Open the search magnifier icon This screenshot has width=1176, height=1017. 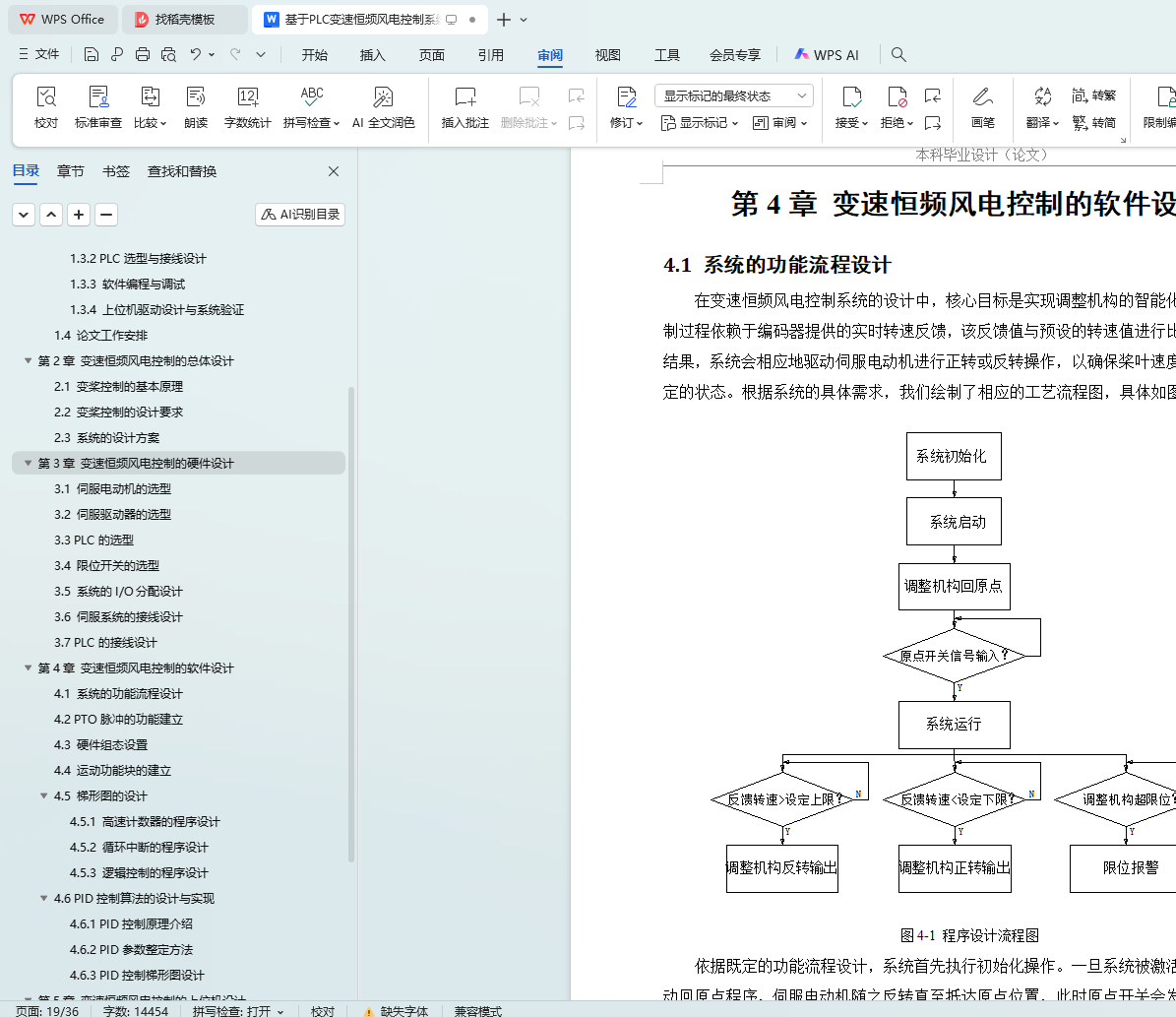tap(898, 54)
